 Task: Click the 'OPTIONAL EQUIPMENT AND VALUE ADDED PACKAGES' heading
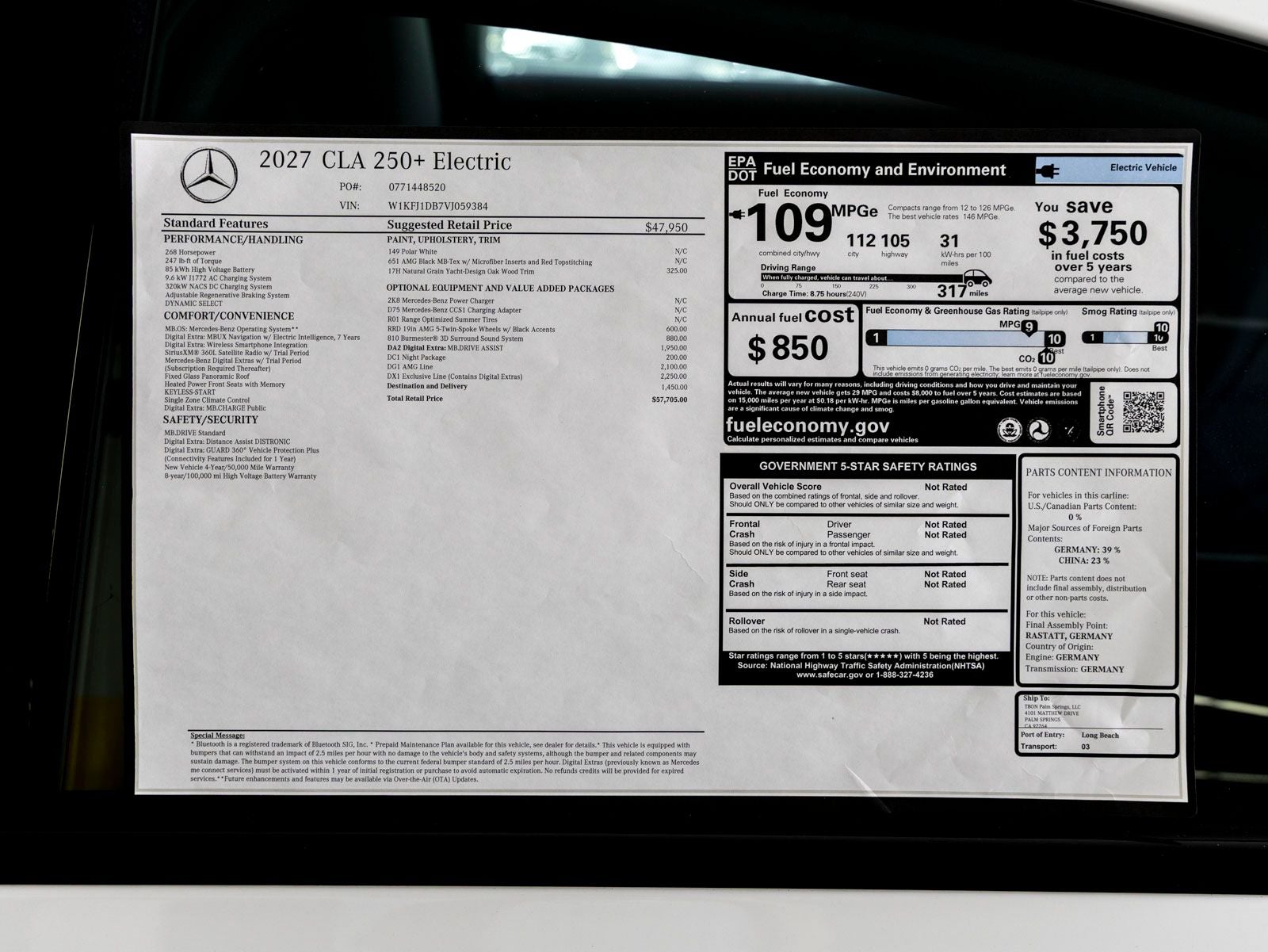point(500,289)
